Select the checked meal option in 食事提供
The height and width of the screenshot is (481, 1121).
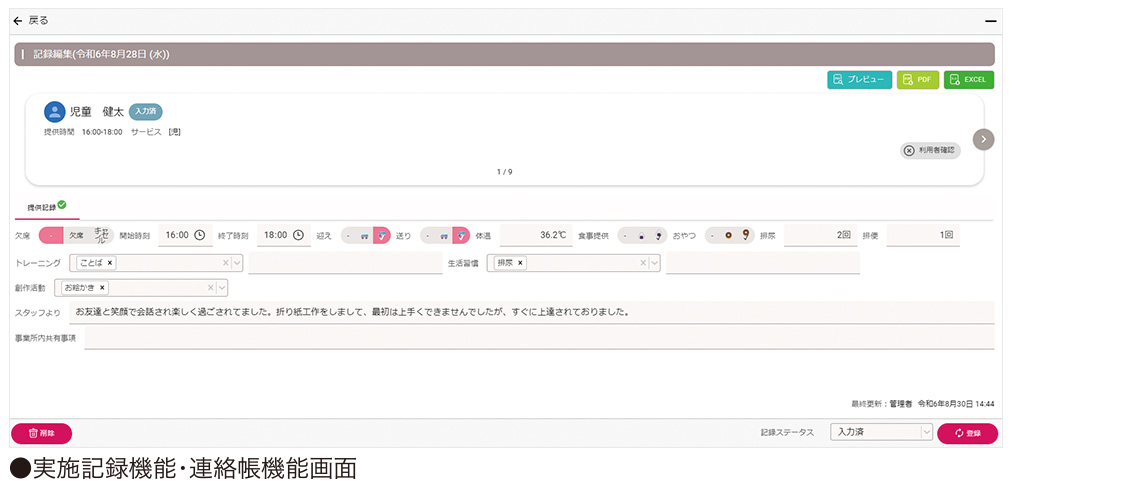658,235
